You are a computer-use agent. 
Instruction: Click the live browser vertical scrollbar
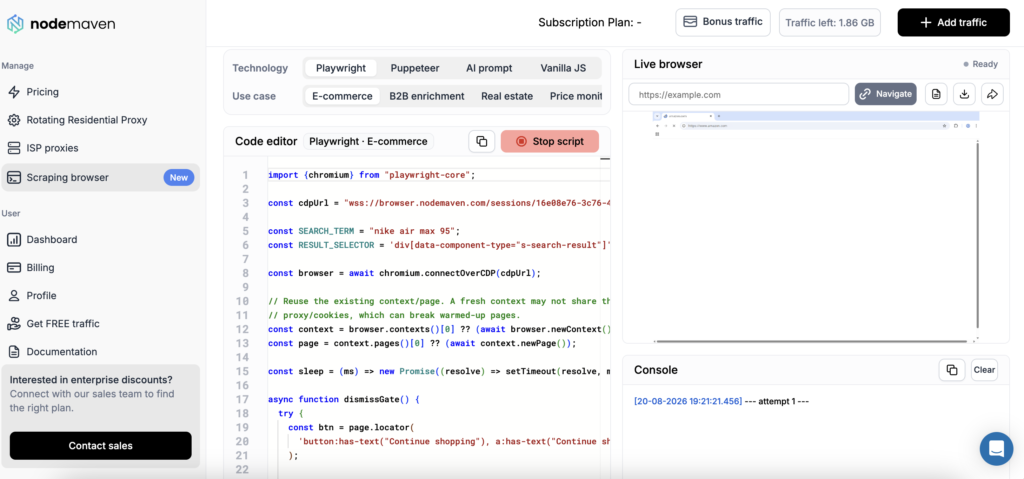pyautogui.click(x=978, y=233)
